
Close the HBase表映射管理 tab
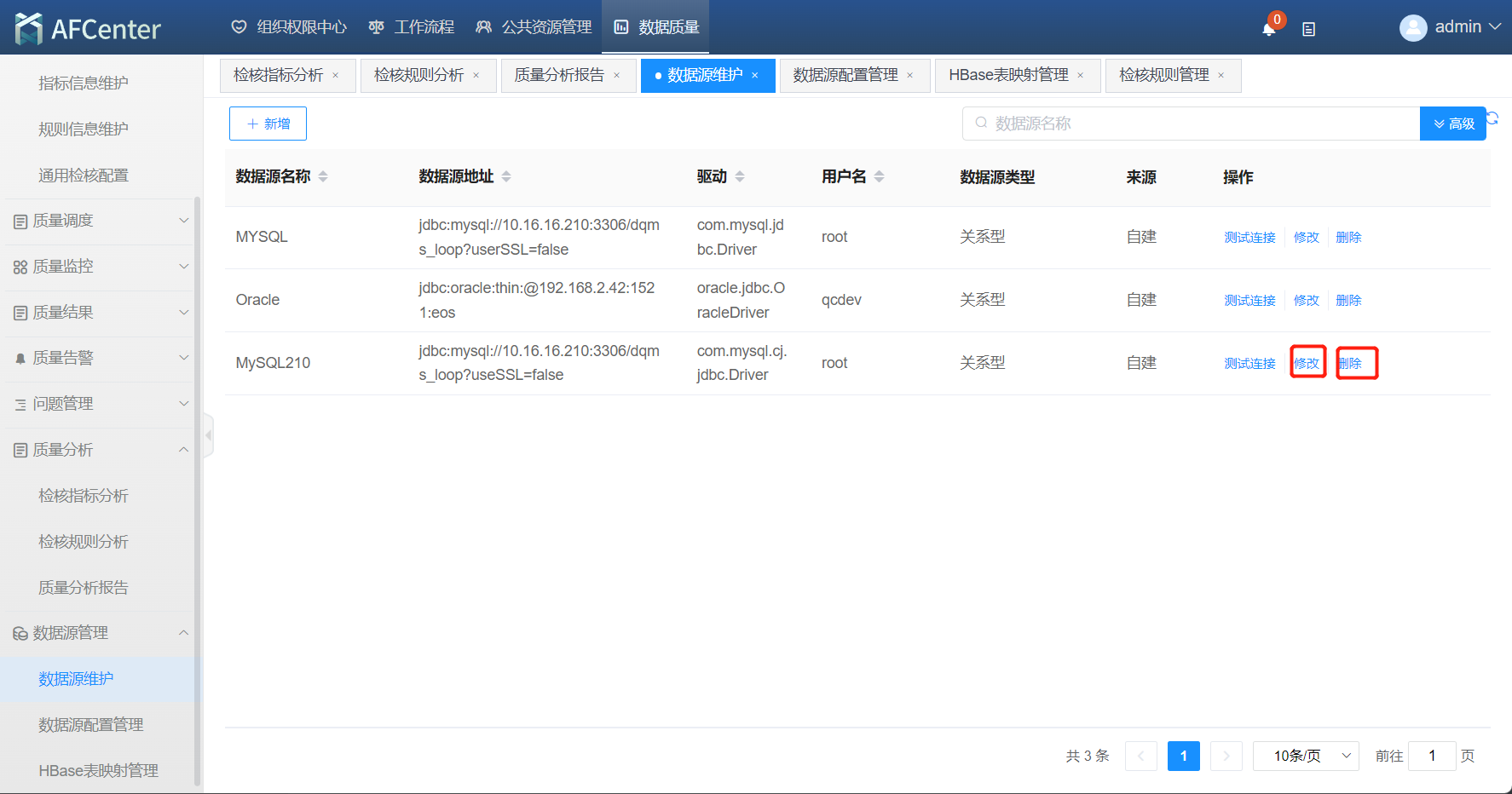tap(1081, 76)
